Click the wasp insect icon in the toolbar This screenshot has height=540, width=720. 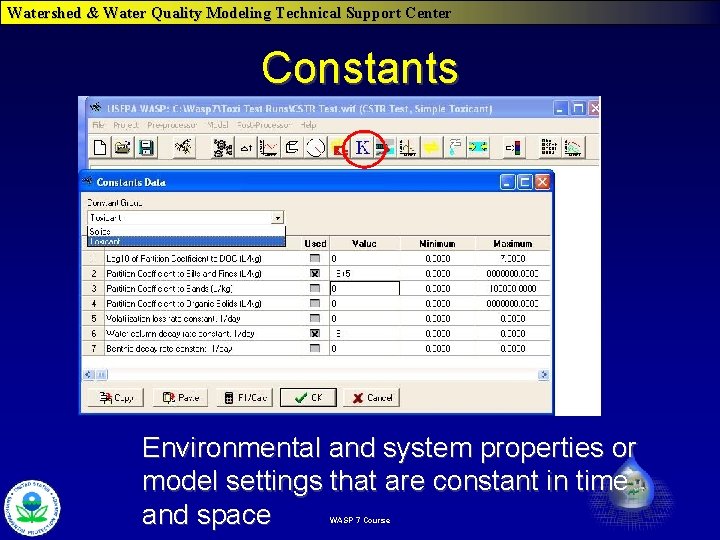click(184, 147)
